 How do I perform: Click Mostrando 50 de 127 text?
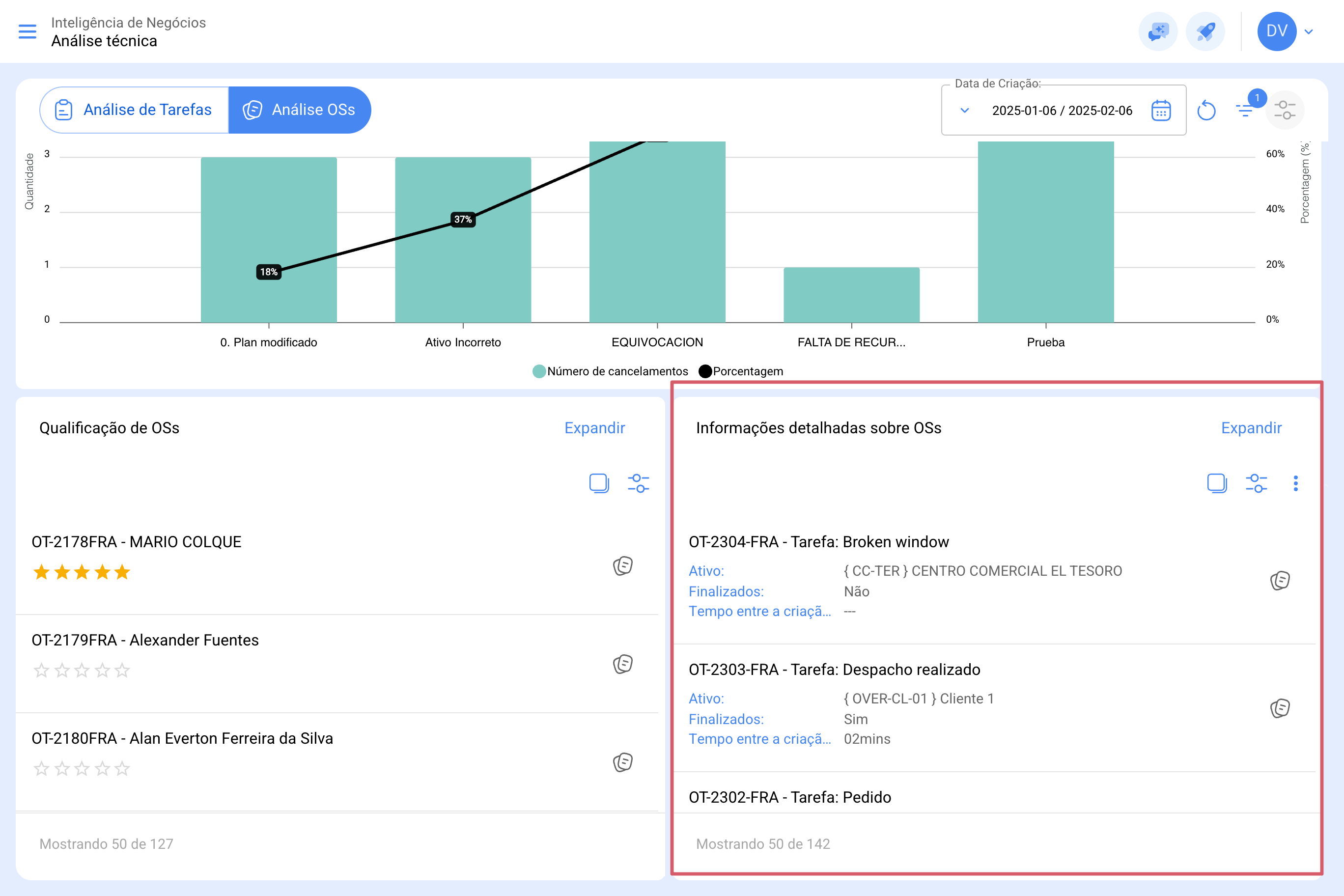coord(106,844)
